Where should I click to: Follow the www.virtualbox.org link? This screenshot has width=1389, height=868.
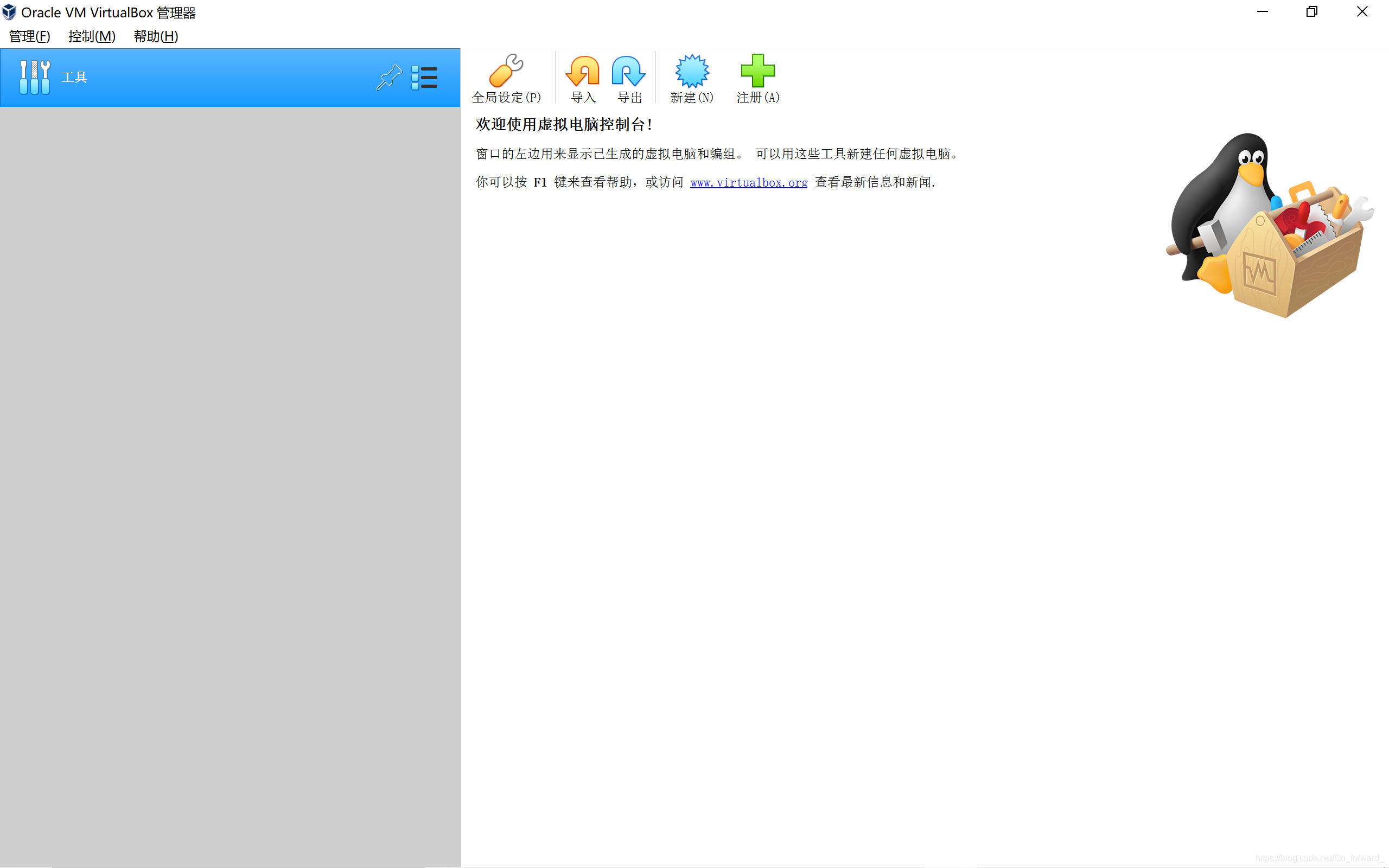[x=748, y=183]
